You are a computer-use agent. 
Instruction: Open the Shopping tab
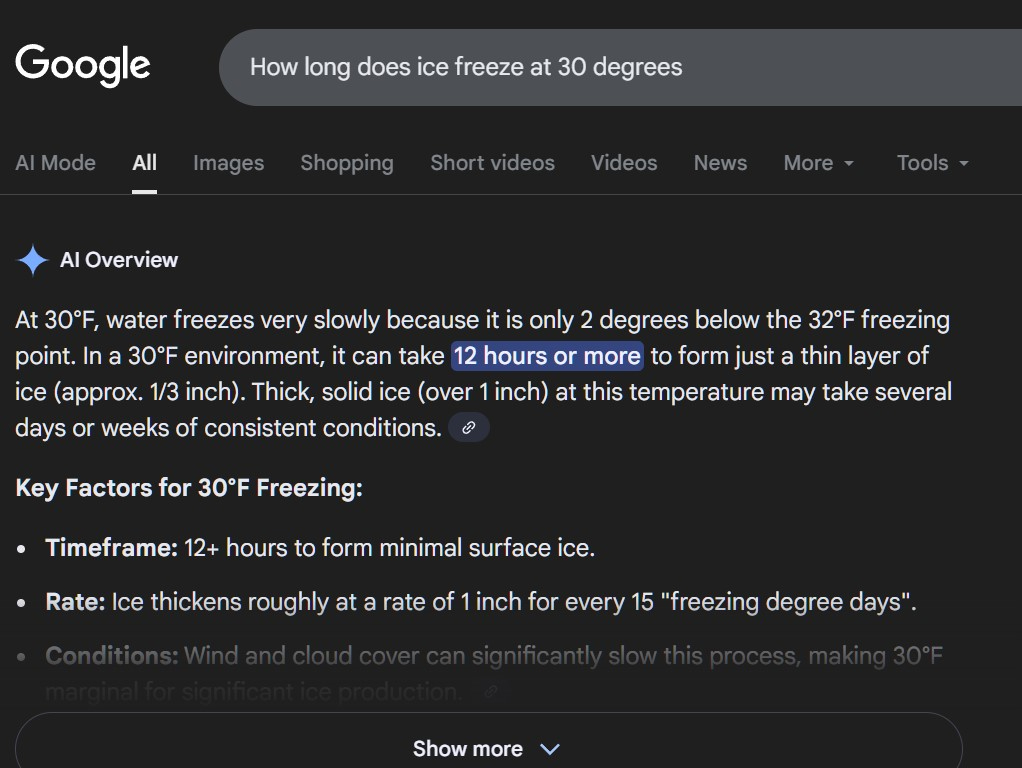click(x=347, y=163)
